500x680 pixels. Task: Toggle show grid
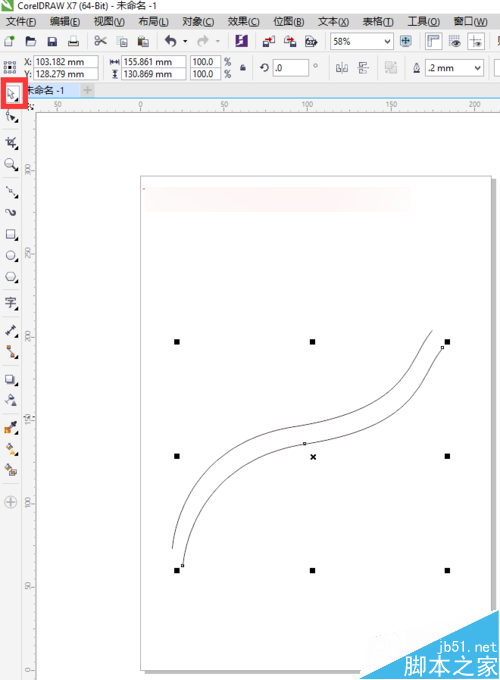pyautogui.click(x=454, y=42)
